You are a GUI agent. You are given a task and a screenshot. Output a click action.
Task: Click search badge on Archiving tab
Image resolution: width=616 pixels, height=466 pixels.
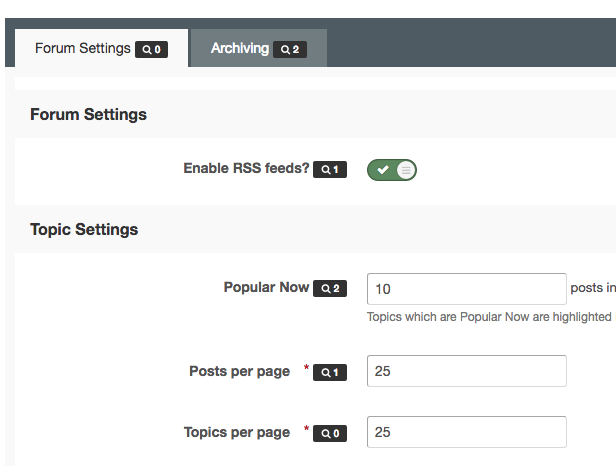(x=290, y=49)
